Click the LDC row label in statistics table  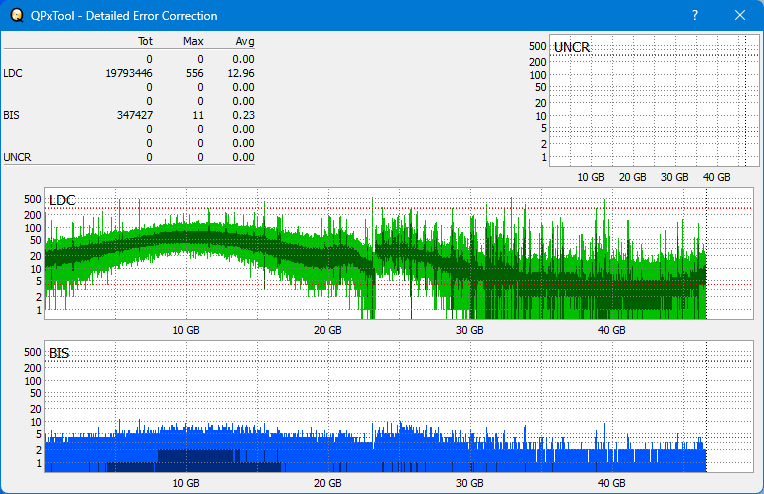[14, 73]
